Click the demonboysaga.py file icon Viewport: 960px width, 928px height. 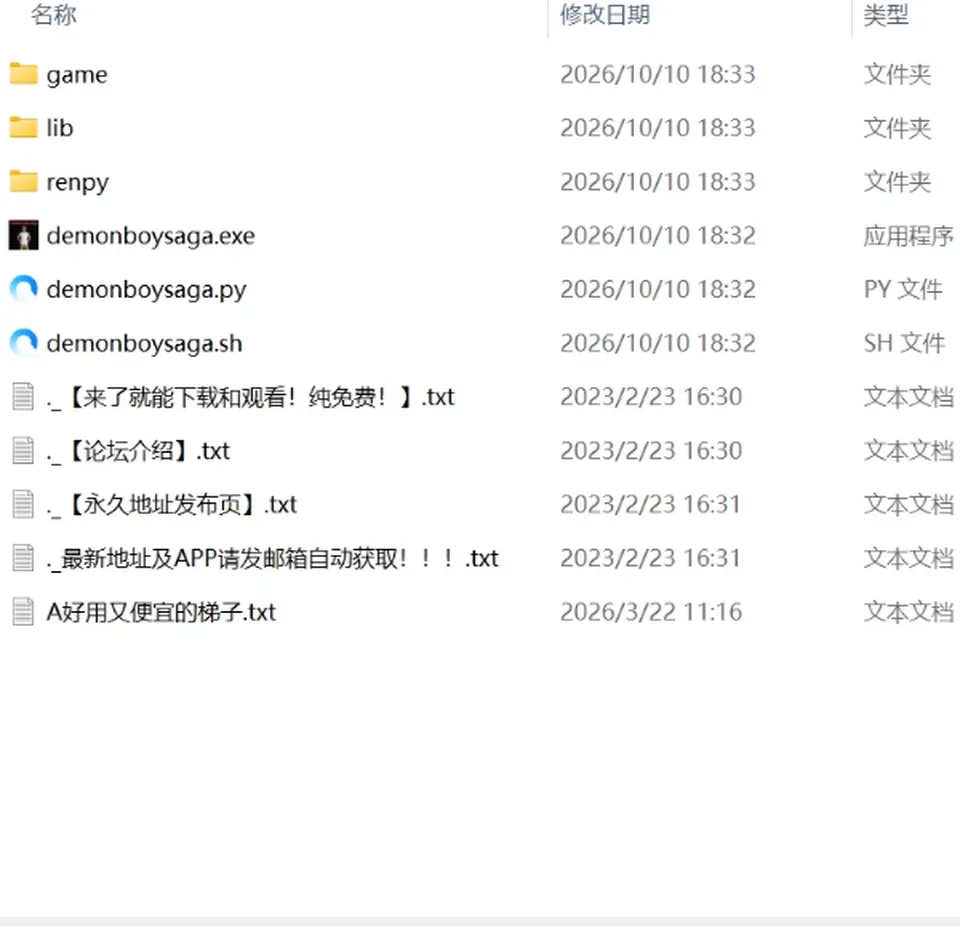(x=23, y=289)
